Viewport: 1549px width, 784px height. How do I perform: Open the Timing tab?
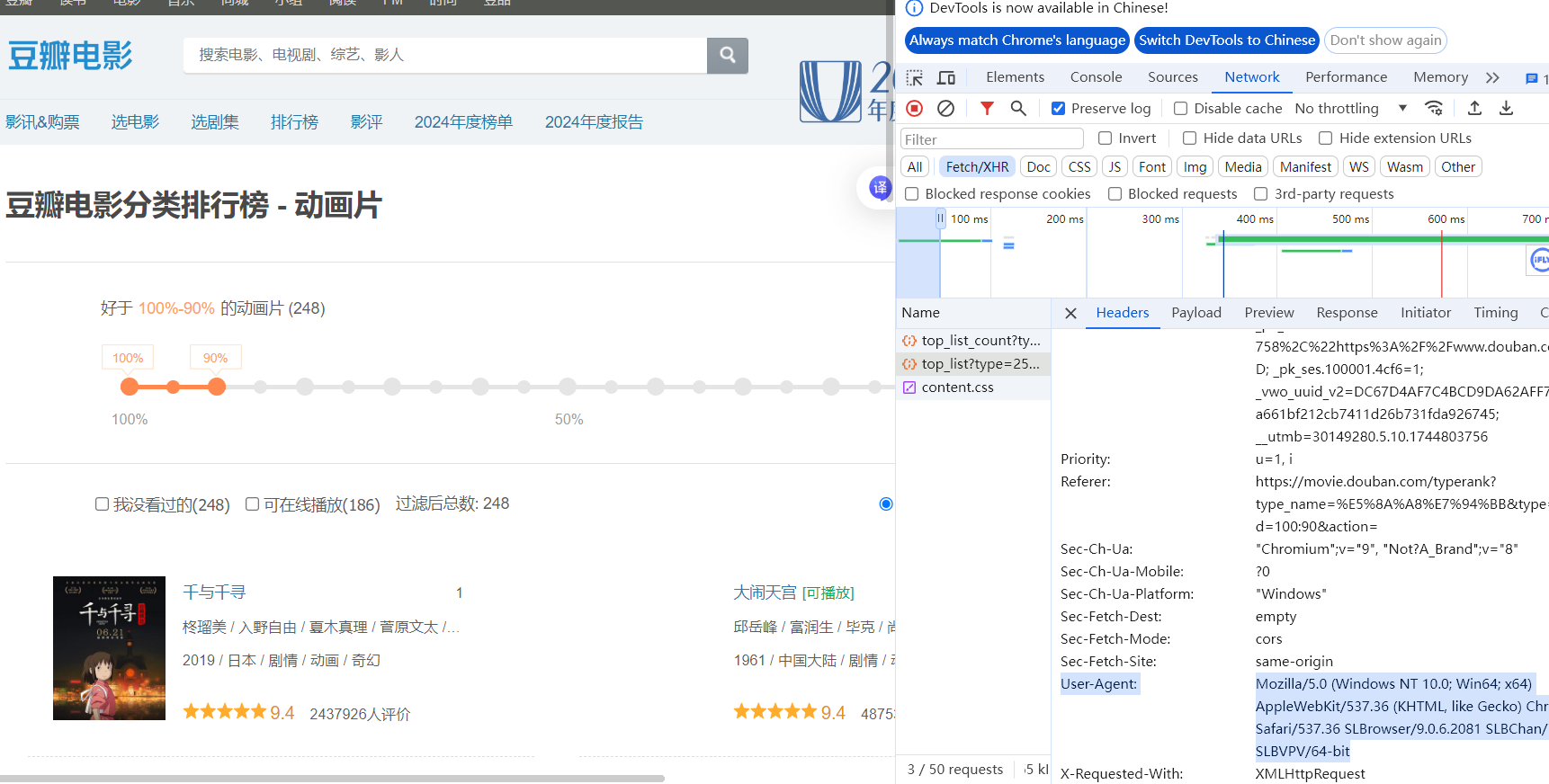(1495, 313)
